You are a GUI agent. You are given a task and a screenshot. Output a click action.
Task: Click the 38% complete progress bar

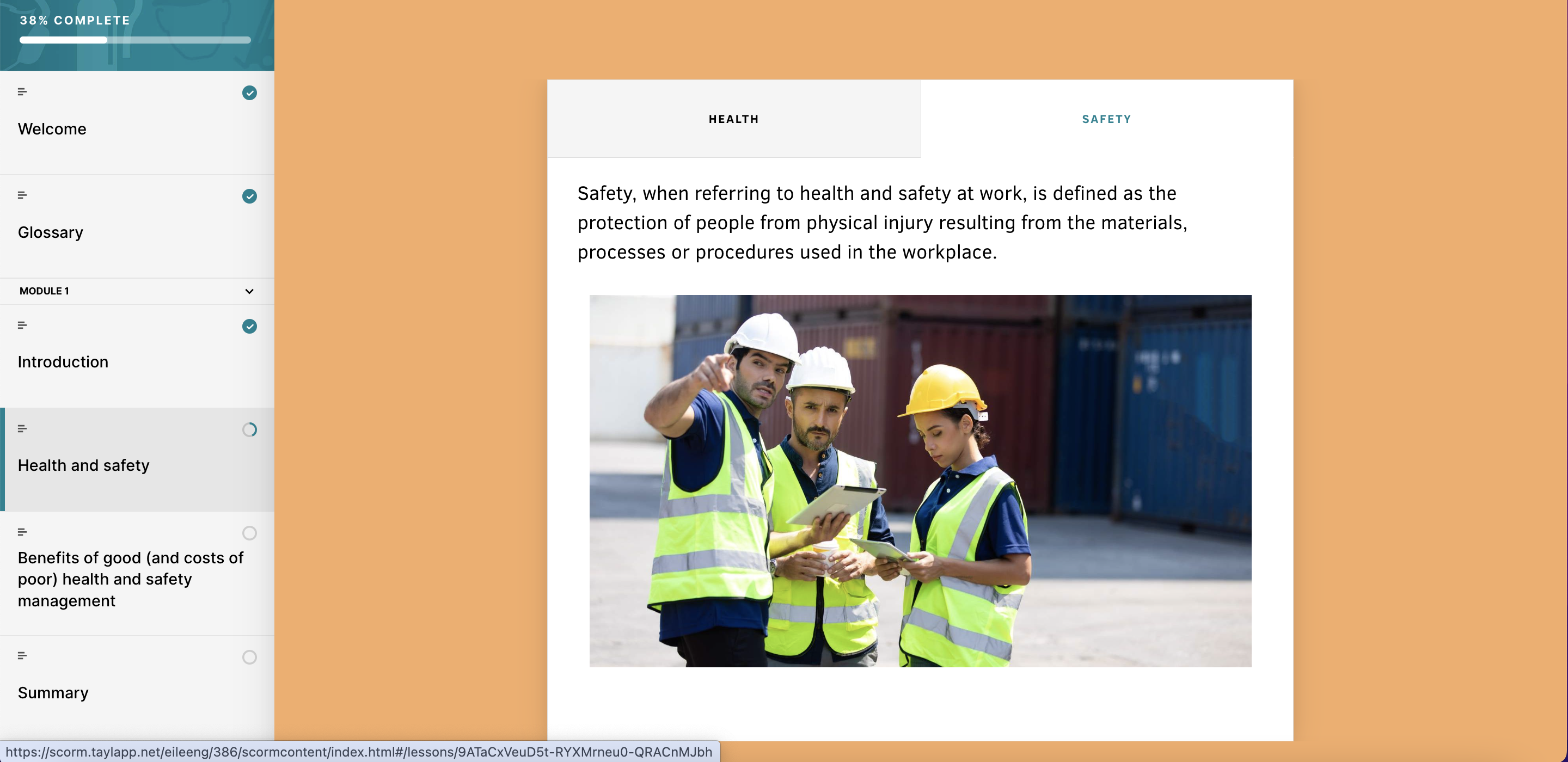coord(135,40)
